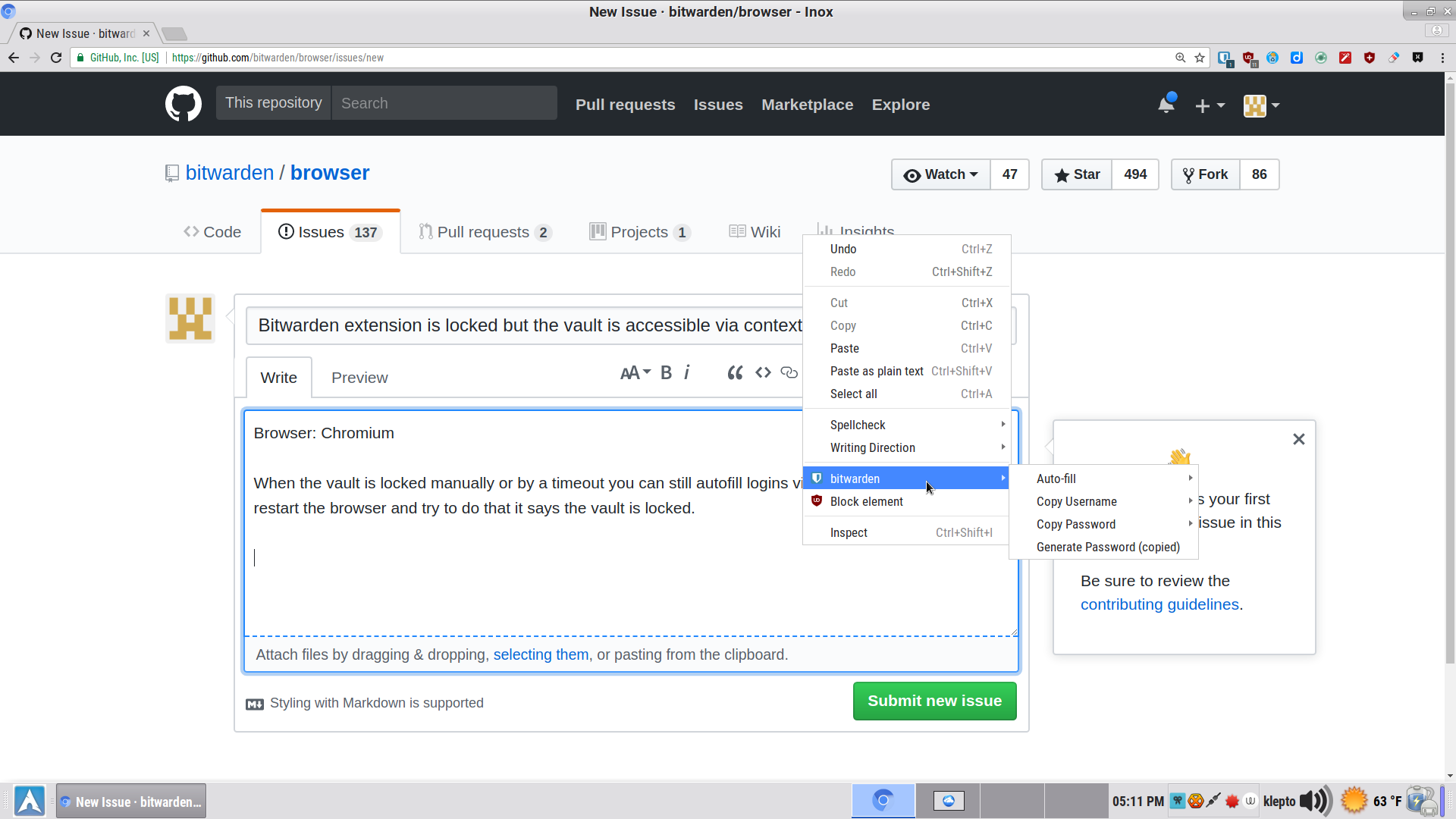Open GitHub notifications bell
Screen dimensions: 1456x819
tap(1166, 104)
